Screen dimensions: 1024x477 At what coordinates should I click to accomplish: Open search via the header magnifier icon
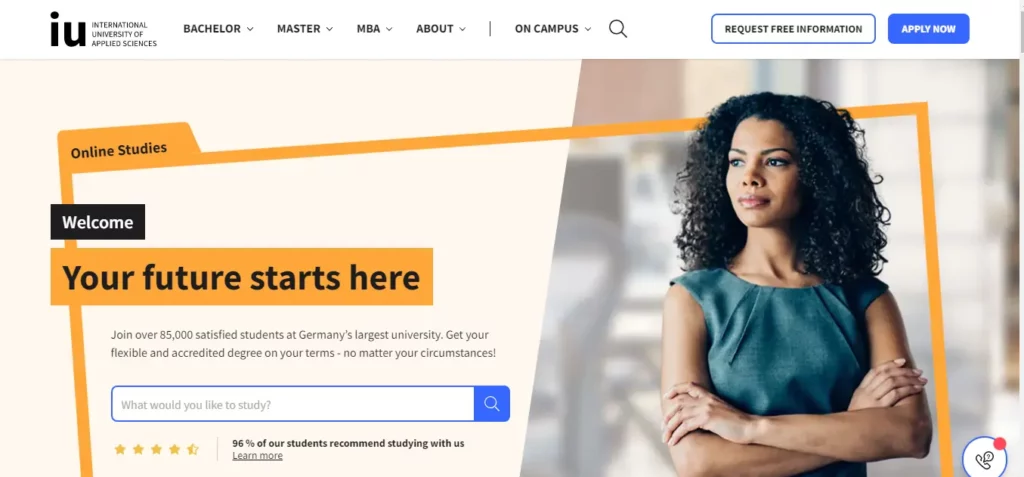tap(618, 29)
